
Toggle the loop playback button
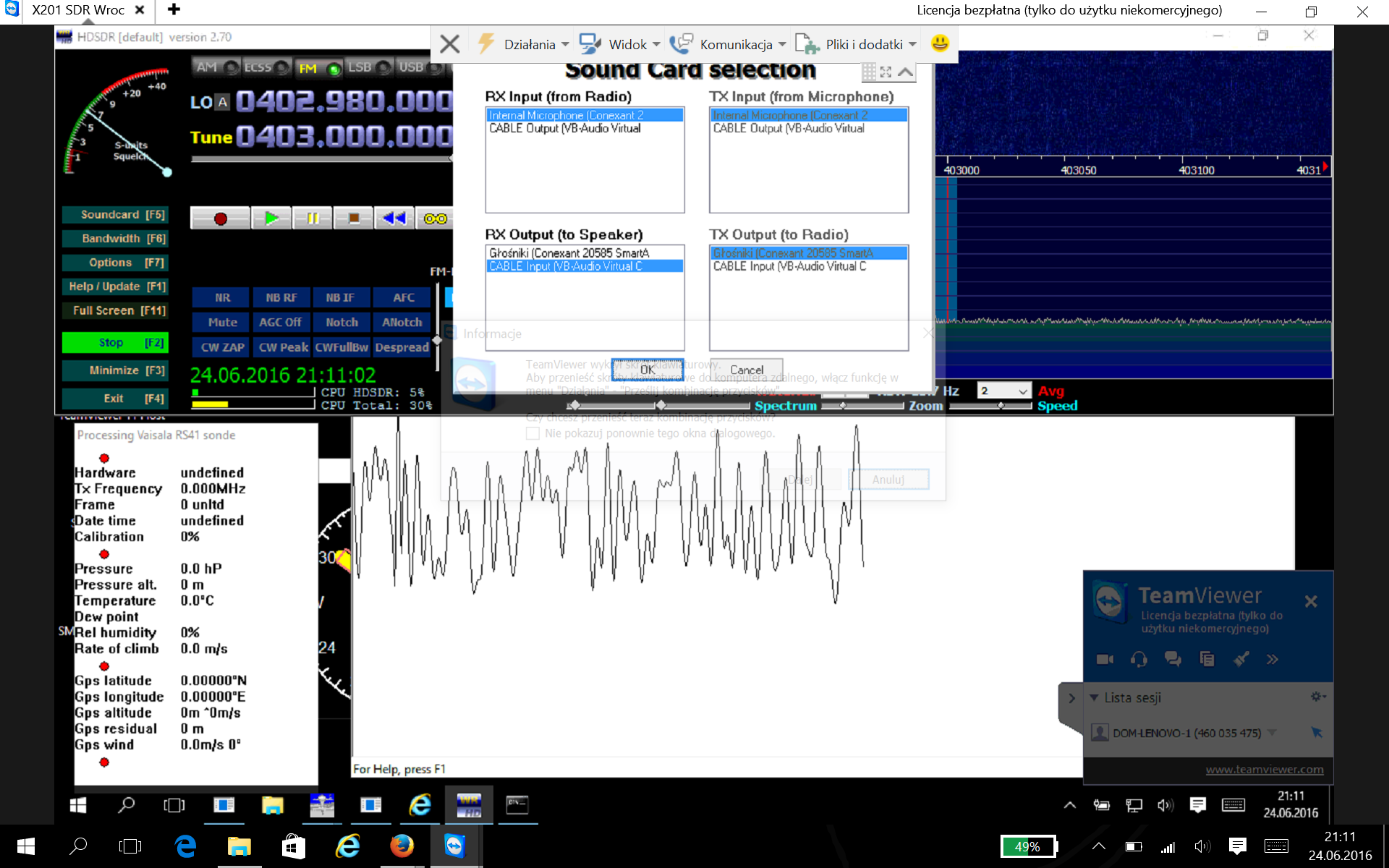tap(435, 218)
